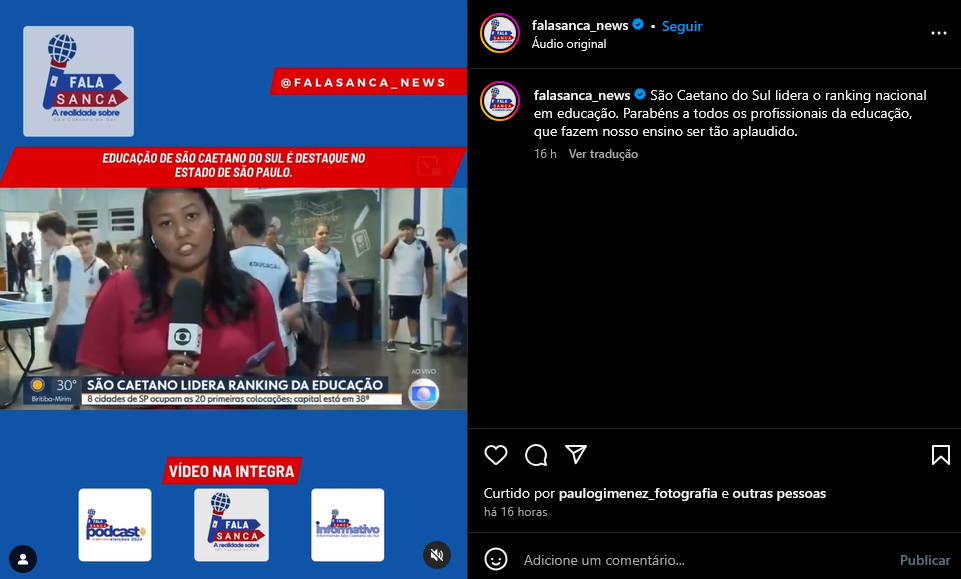This screenshot has width=961, height=579.
Task: Click the verified badge beside header username
Action: [638, 25]
